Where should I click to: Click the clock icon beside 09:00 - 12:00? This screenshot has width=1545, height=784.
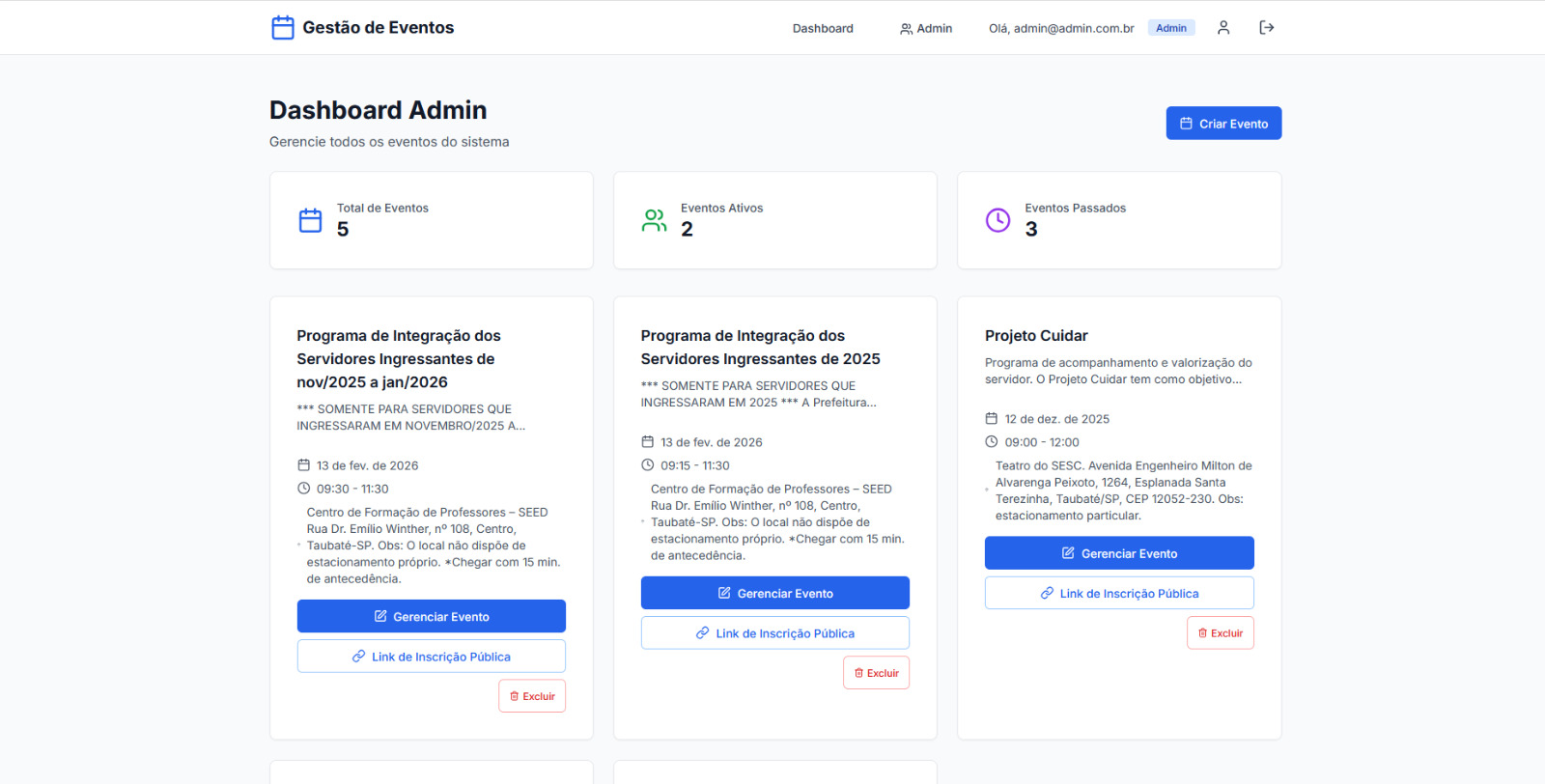(x=991, y=442)
